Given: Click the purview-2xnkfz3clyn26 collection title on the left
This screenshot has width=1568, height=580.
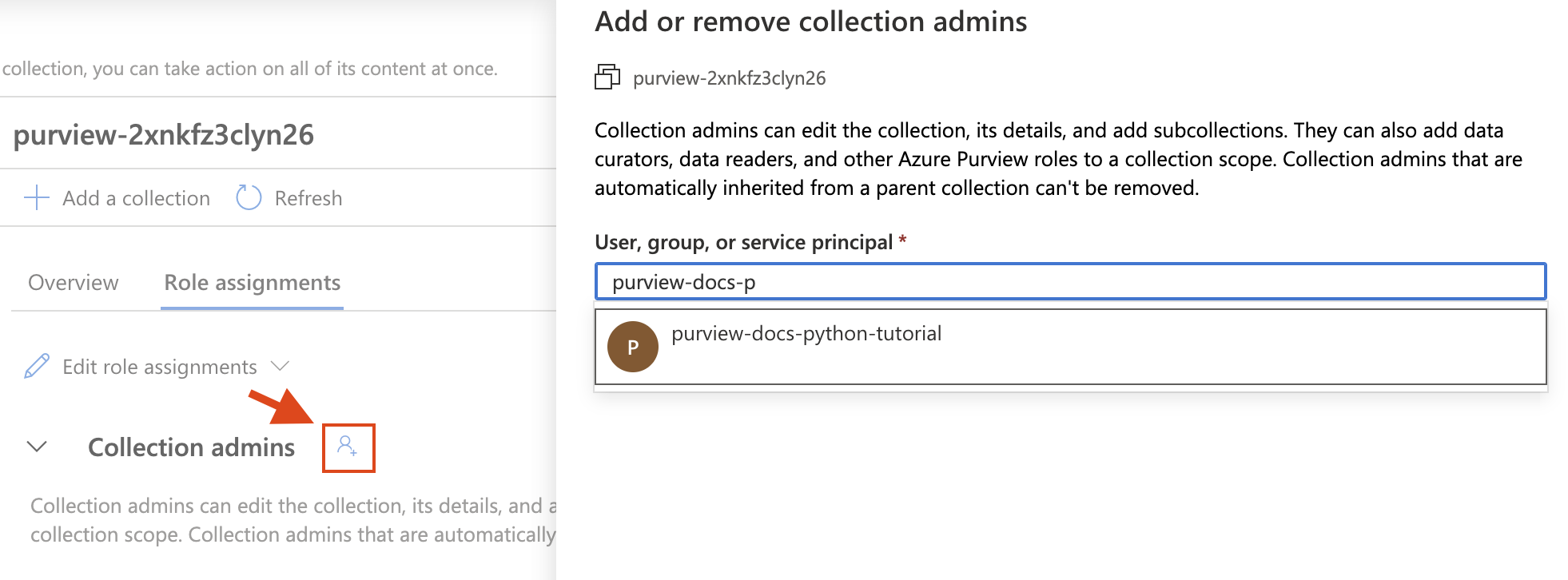Looking at the screenshot, I should click(x=164, y=135).
